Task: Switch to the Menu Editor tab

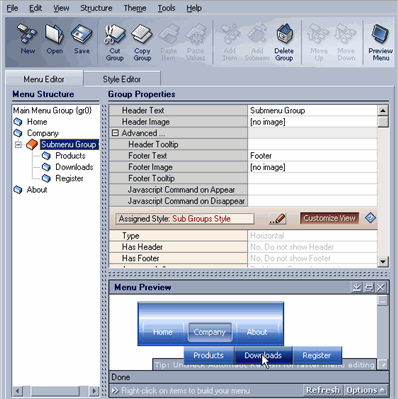Action: [44, 79]
